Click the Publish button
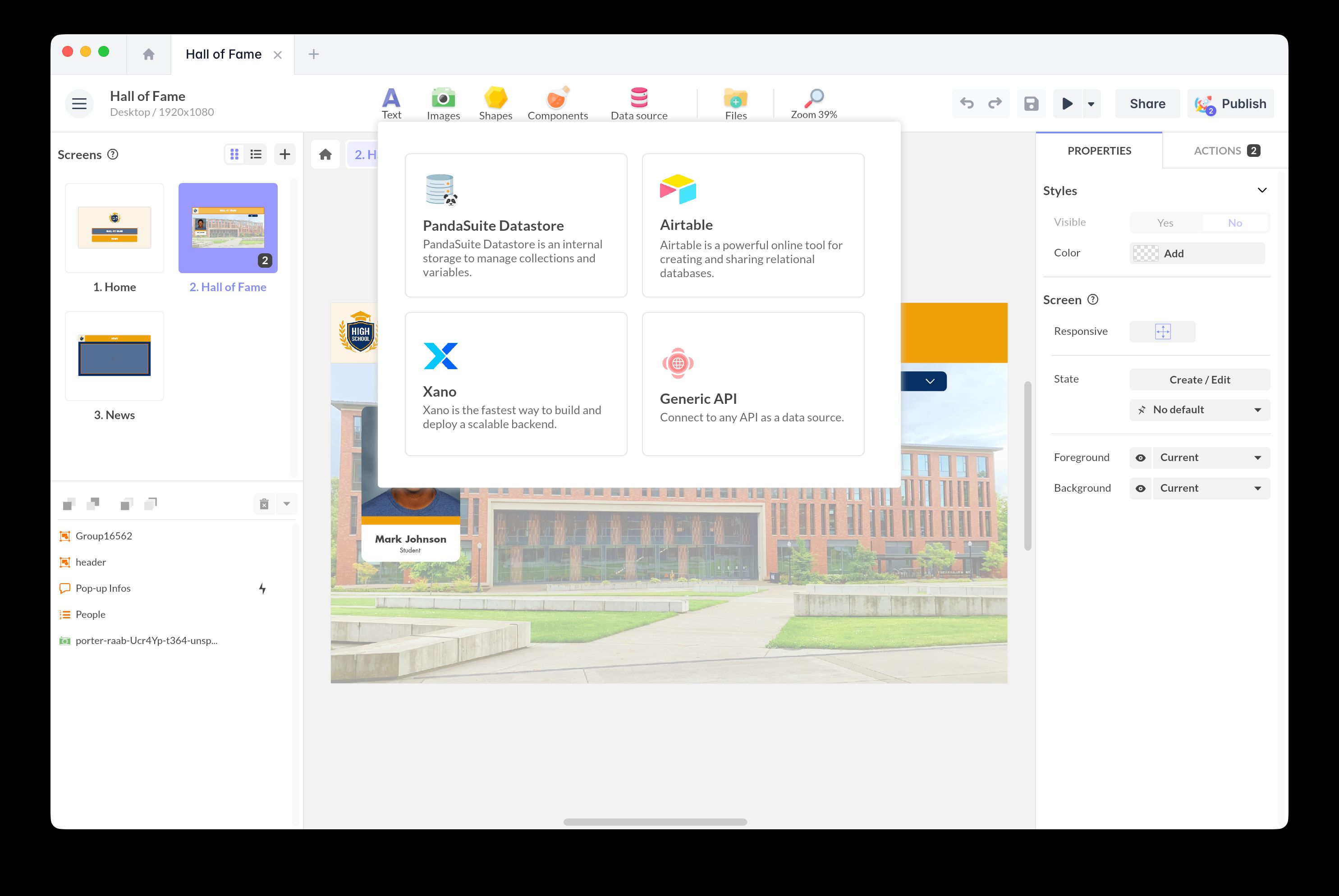The height and width of the screenshot is (896, 1339). [x=1230, y=103]
